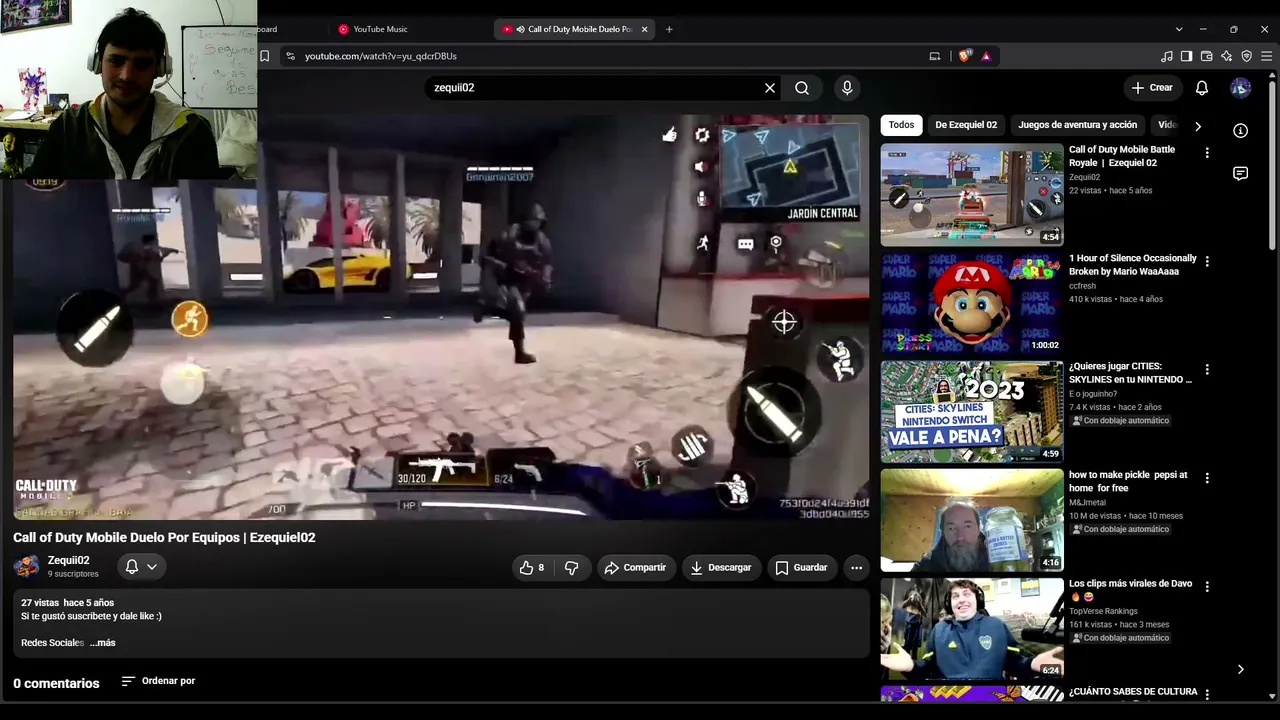Start voice search with microphone

click(847, 88)
